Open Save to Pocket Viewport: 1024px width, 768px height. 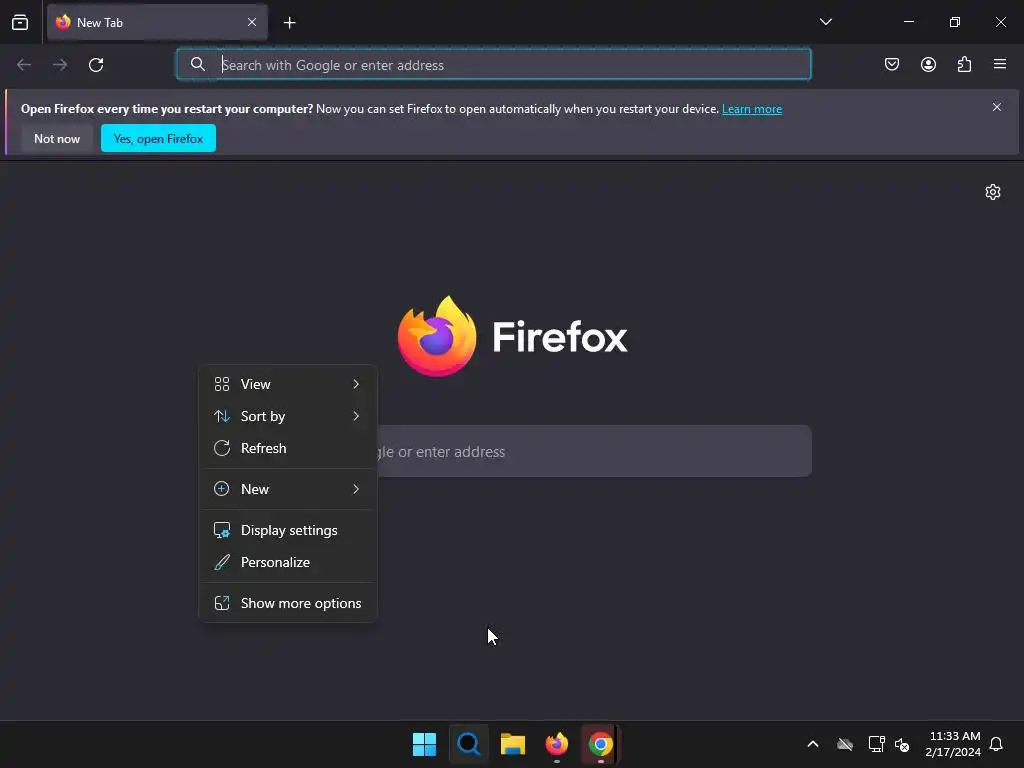891,64
